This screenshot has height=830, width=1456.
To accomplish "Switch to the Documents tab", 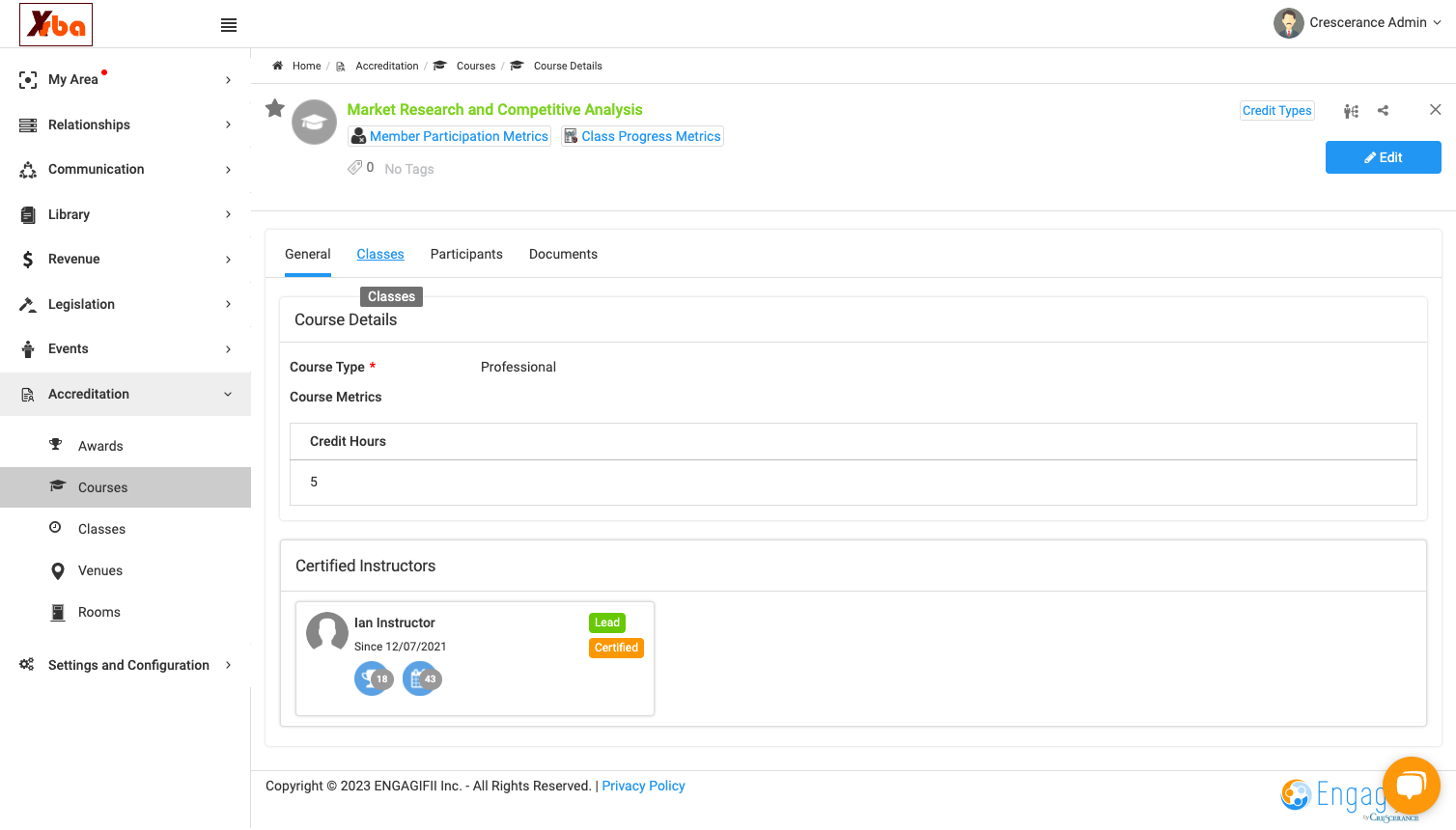I will tap(563, 254).
